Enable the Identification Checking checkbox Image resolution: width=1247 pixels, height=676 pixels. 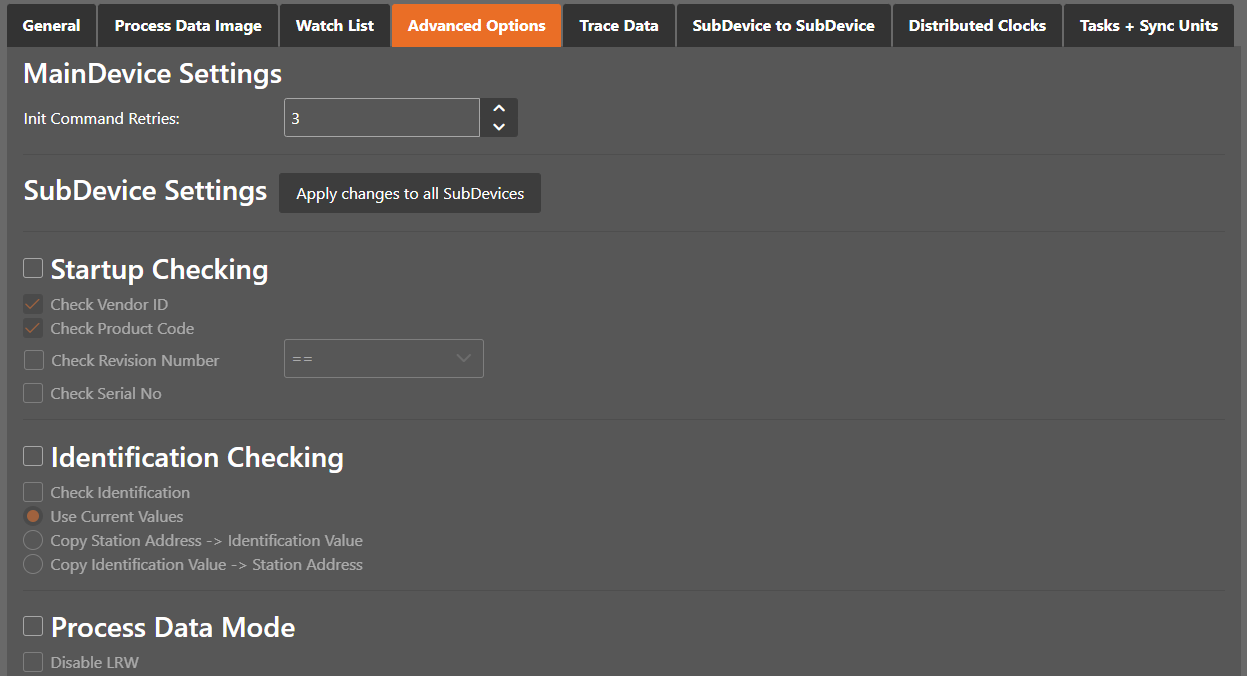coord(33,456)
